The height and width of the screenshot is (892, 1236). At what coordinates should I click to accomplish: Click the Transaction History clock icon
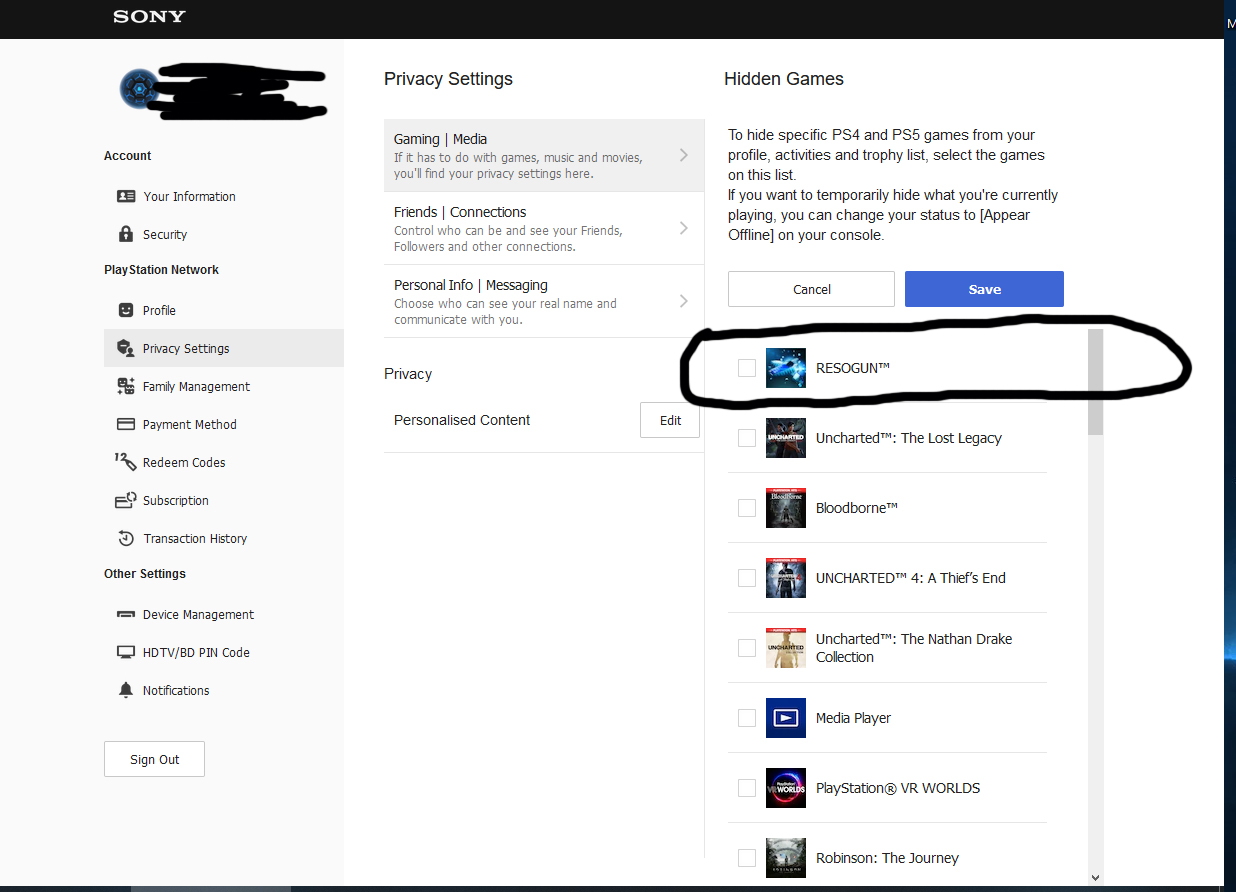126,538
